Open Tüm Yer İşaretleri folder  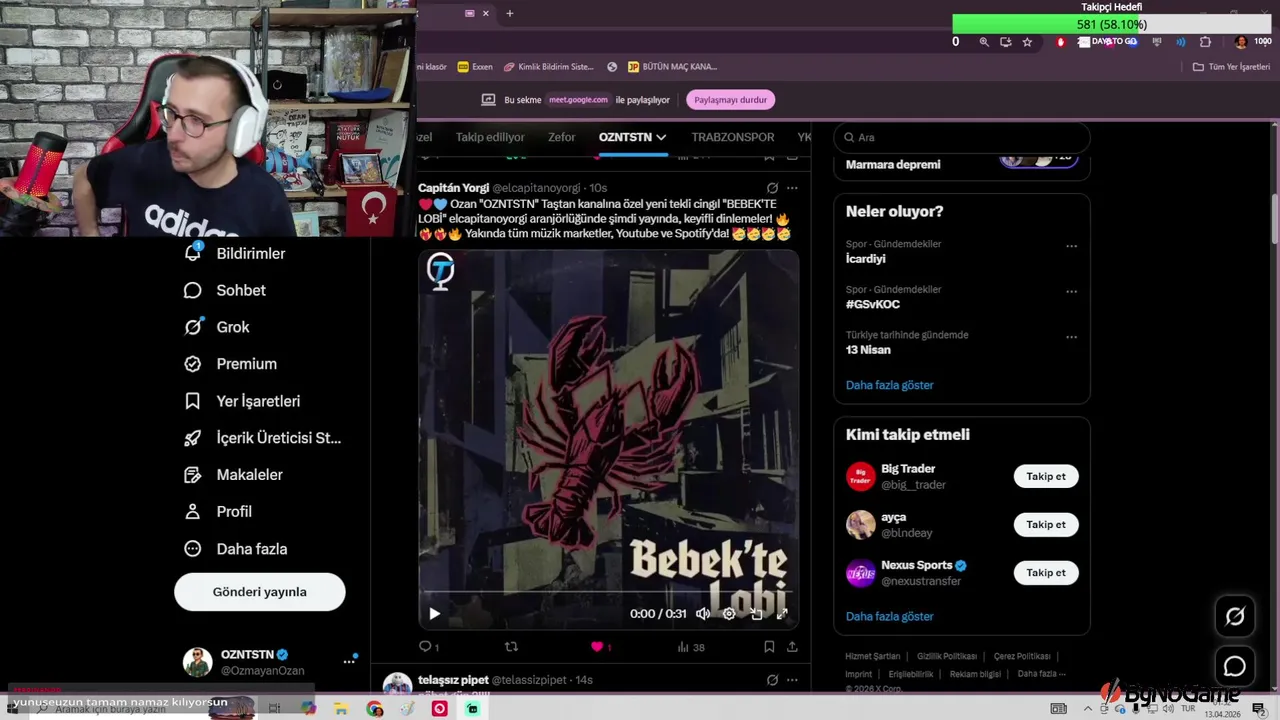click(x=1231, y=67)
